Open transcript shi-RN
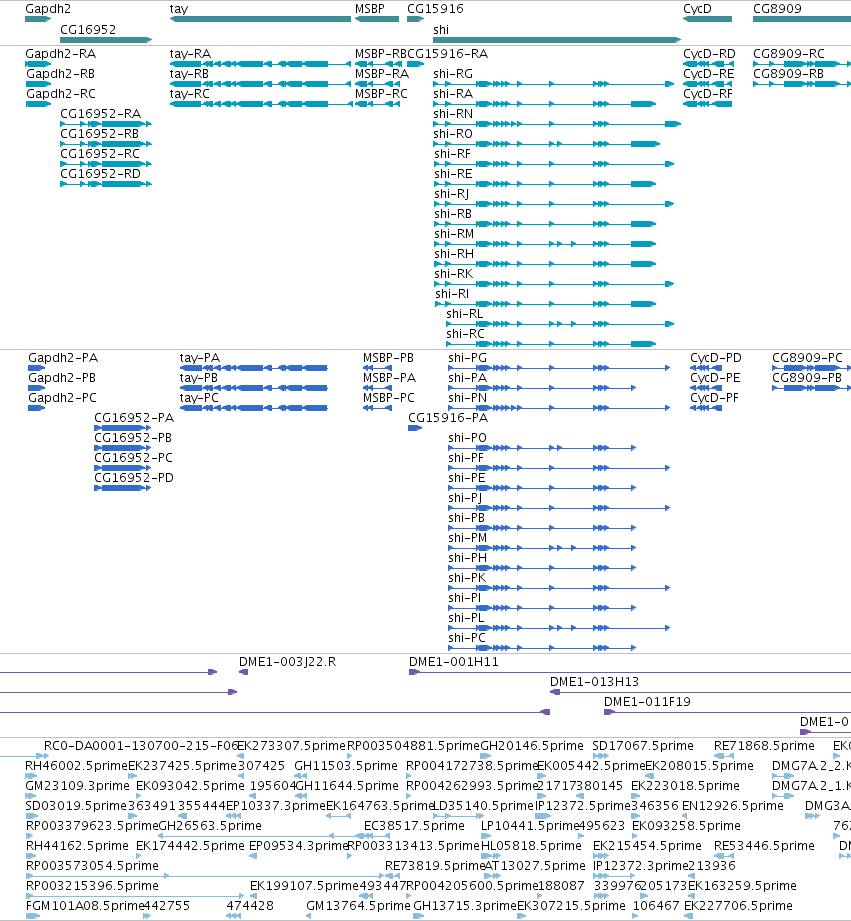The height and width of the screenshot is (921, 851). pyautogui.click(x=453, y=114)
